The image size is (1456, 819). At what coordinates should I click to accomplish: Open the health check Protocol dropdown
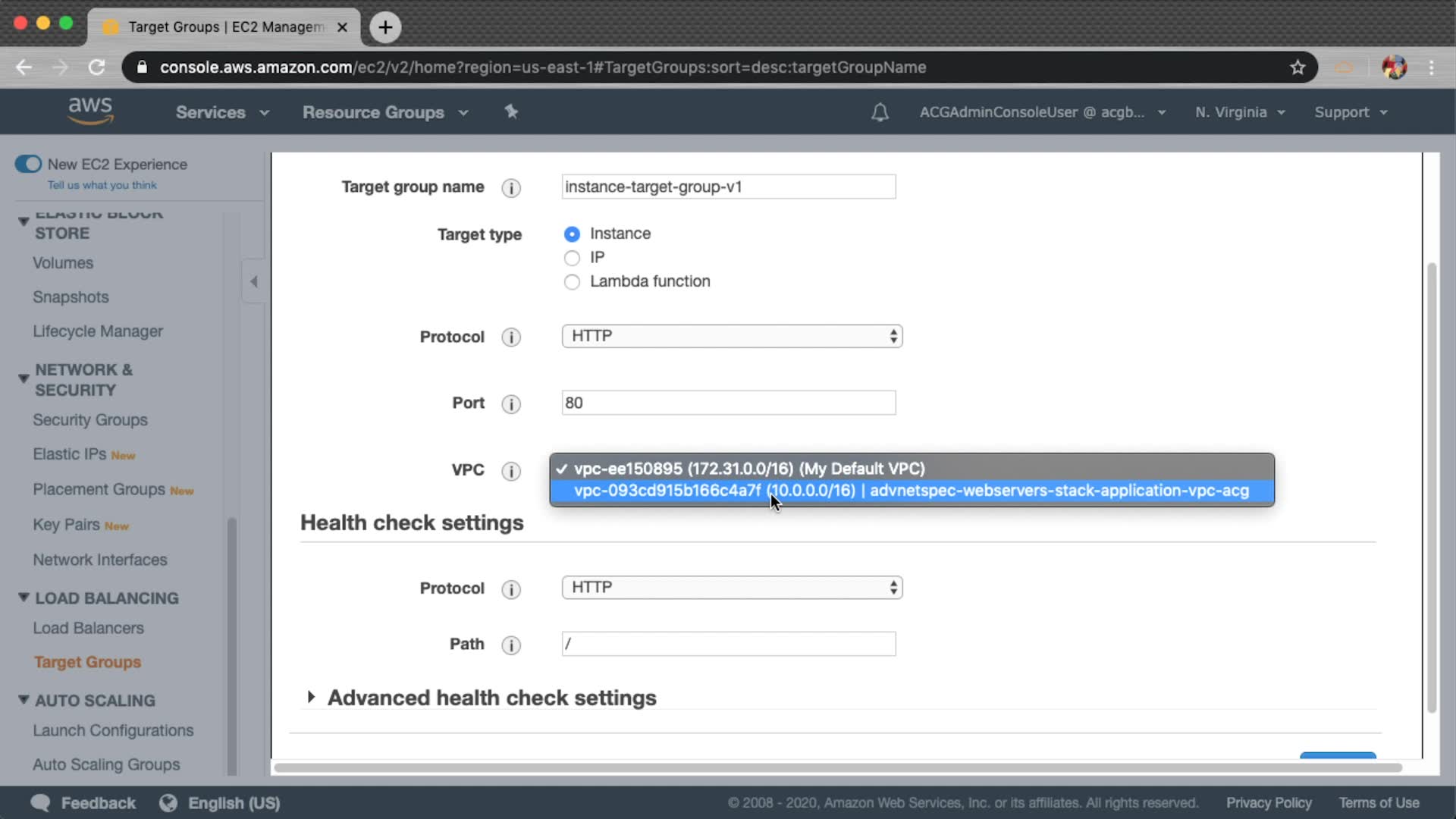(731, 588)
